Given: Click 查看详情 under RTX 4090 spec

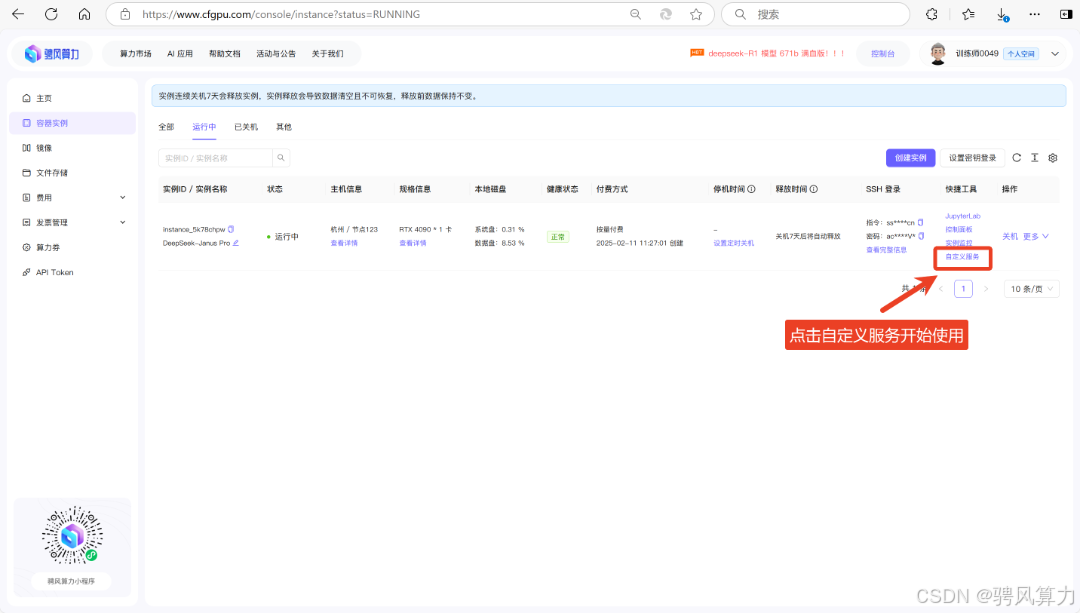Looking at the screenshot, I should [x=413, y=243].
